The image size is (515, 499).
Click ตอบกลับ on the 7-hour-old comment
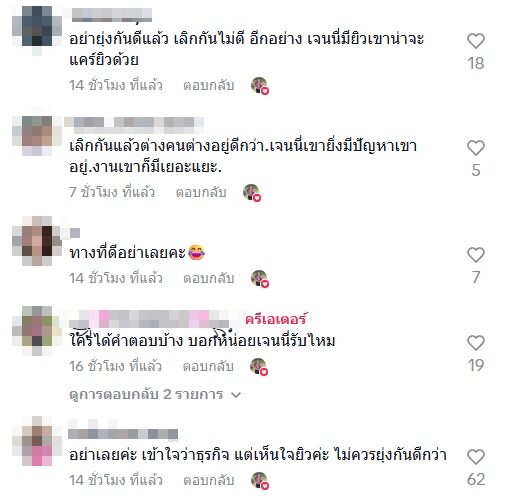tap(201, 193)
